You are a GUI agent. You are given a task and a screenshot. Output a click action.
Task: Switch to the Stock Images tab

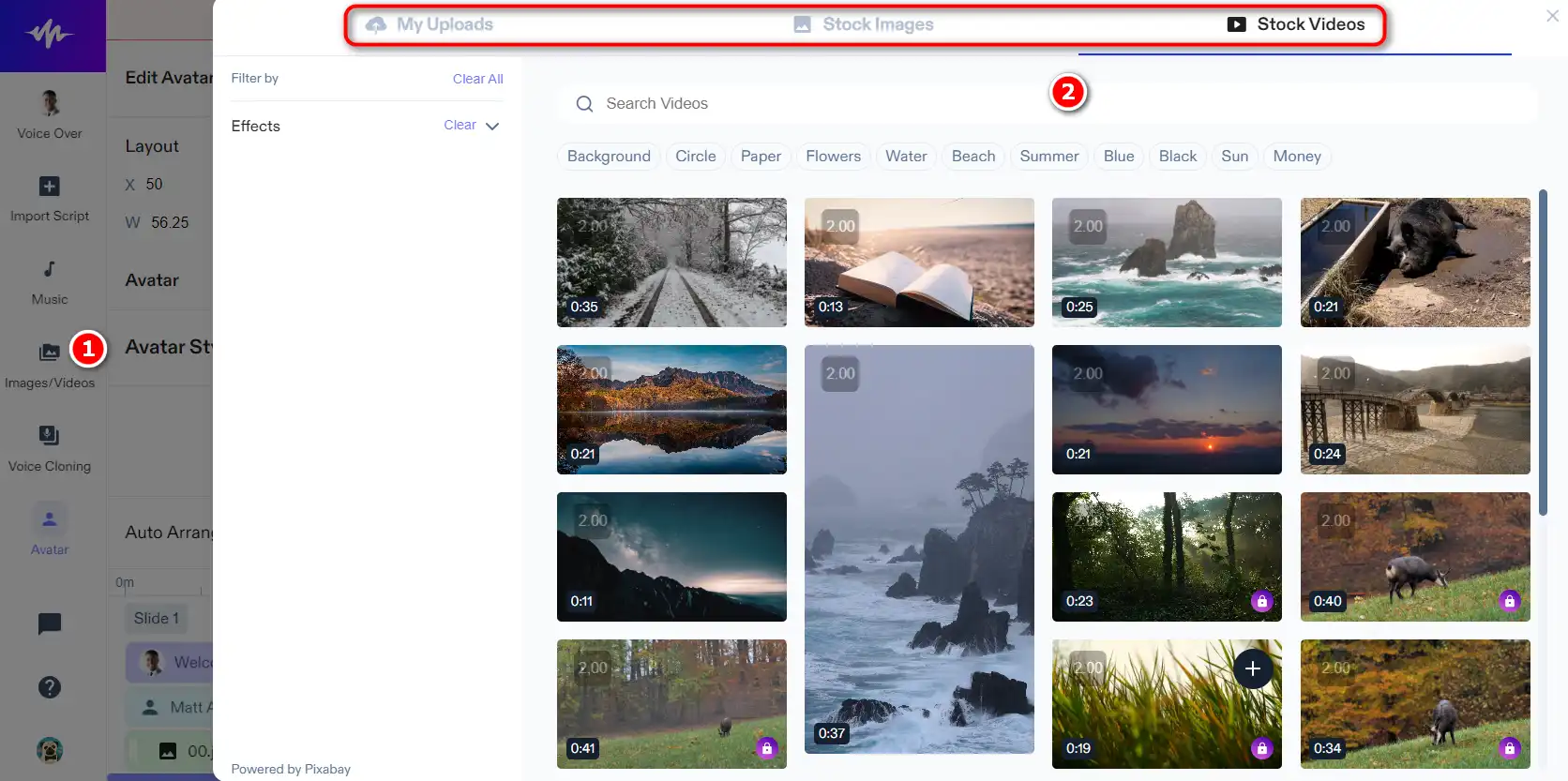[x=864, y=24]
